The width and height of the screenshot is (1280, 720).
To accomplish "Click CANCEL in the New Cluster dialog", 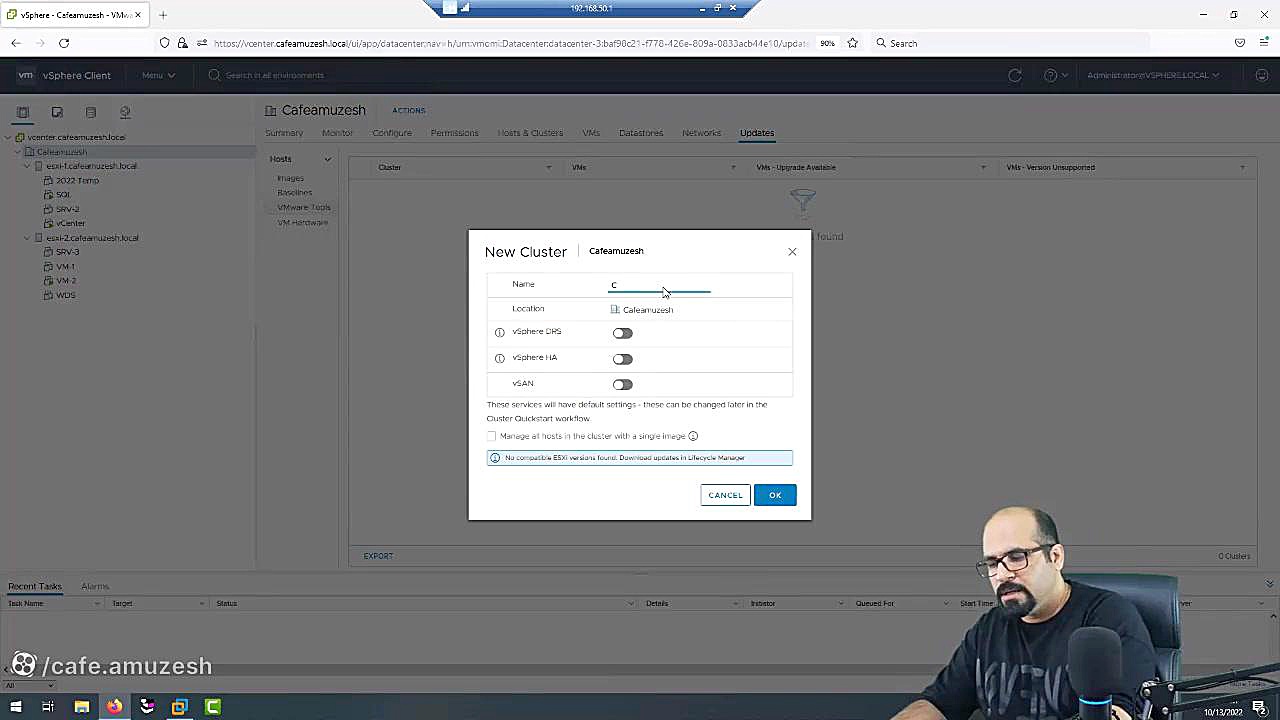I will pos(725,495).
